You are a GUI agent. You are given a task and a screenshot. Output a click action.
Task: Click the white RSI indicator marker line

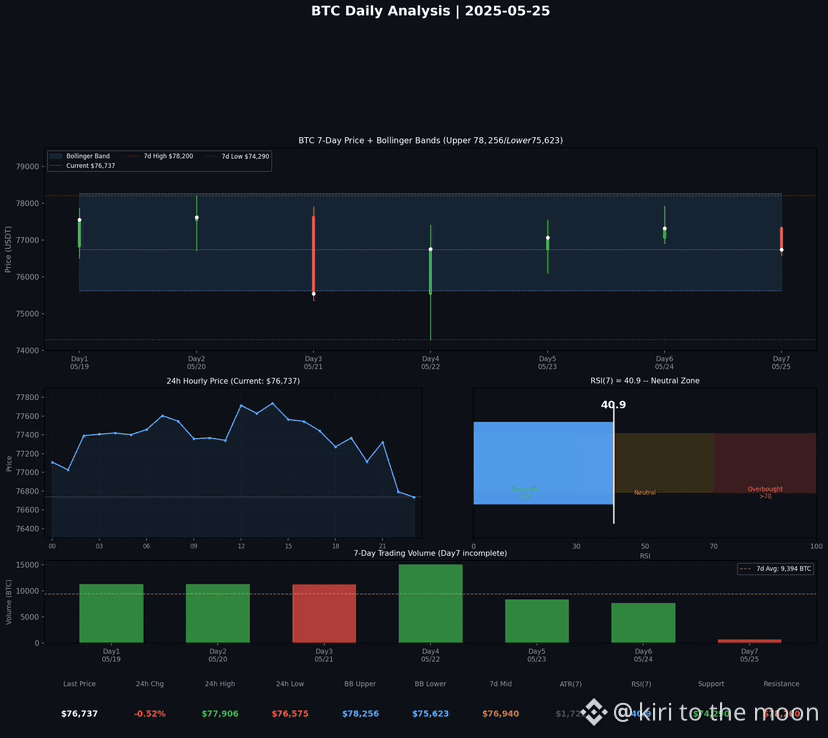pos(614,465)
